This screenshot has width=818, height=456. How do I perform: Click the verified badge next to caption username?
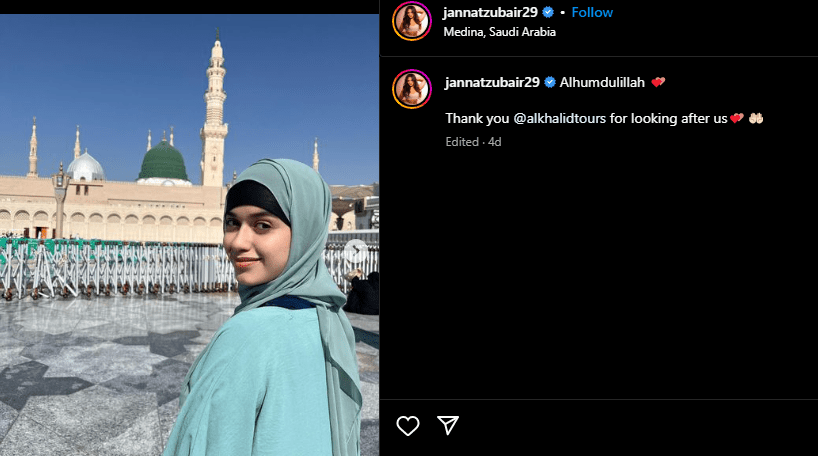[550, 82]
